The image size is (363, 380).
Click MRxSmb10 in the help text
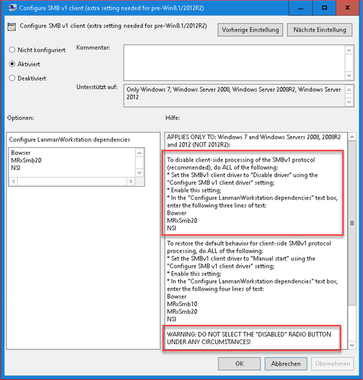tap(182, 304)
